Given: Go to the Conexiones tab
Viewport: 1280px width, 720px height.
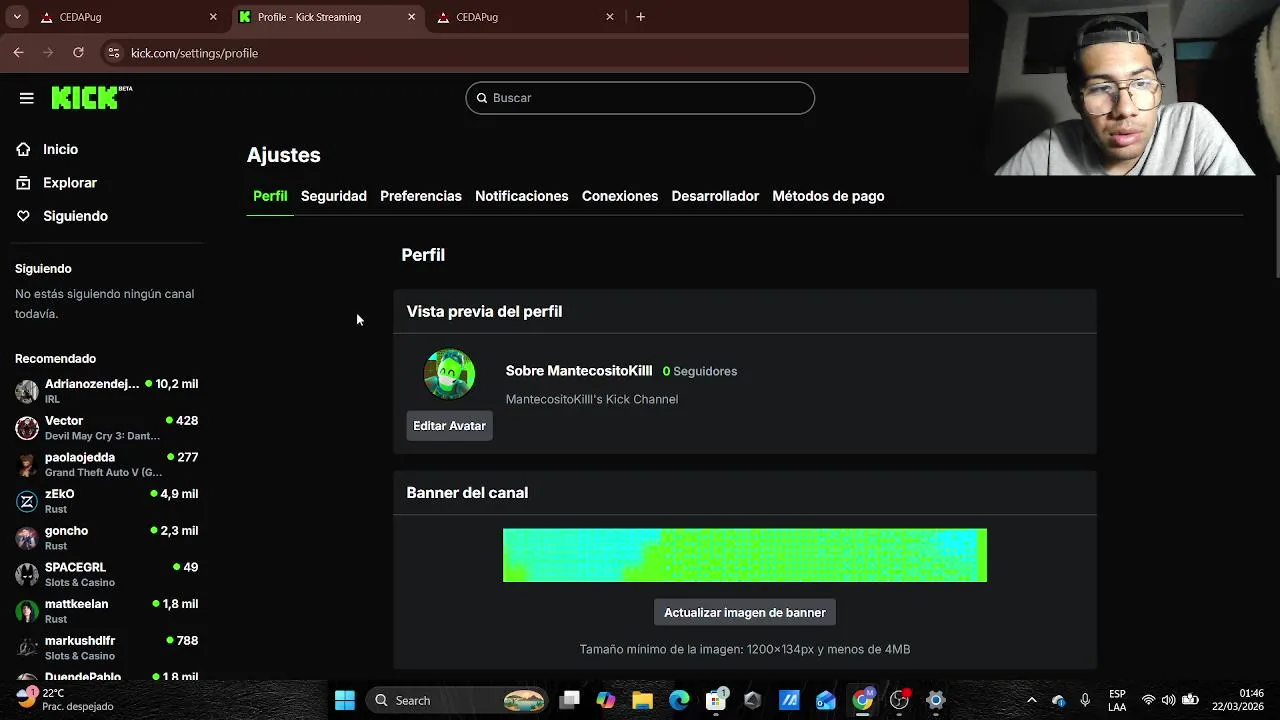Looking at the screenshot, I should tap(620, 196).
